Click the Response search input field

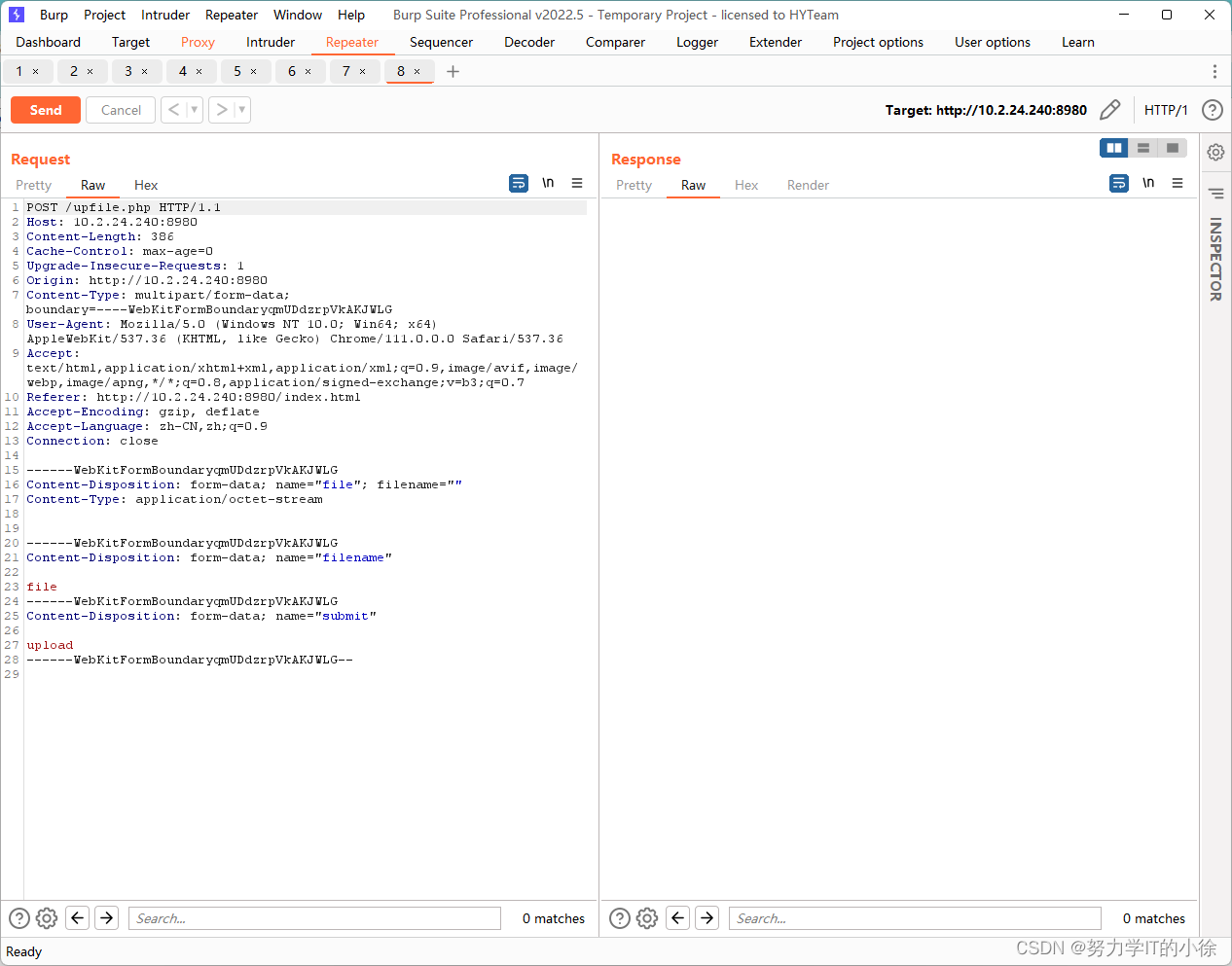(915, 918)
